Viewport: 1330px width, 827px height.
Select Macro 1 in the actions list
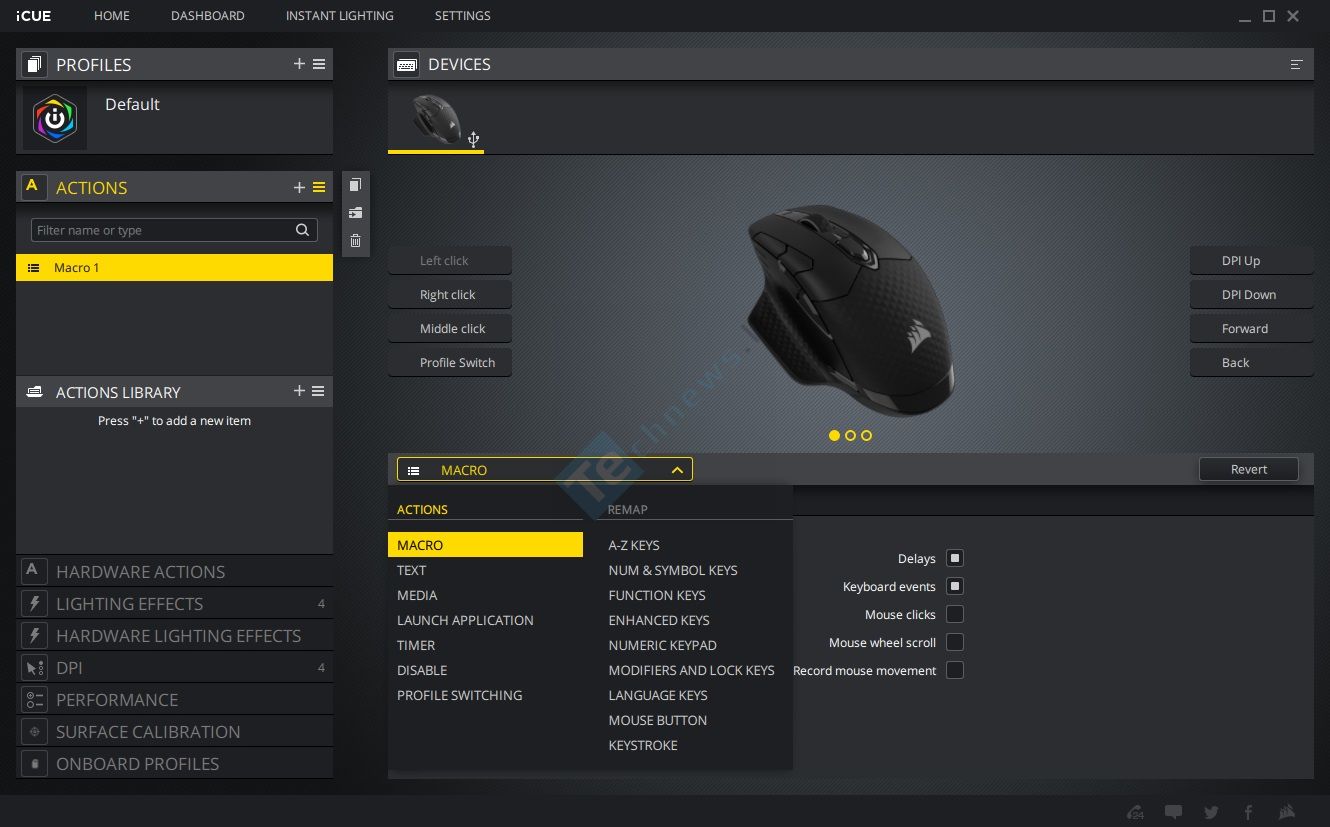(175, 268)
